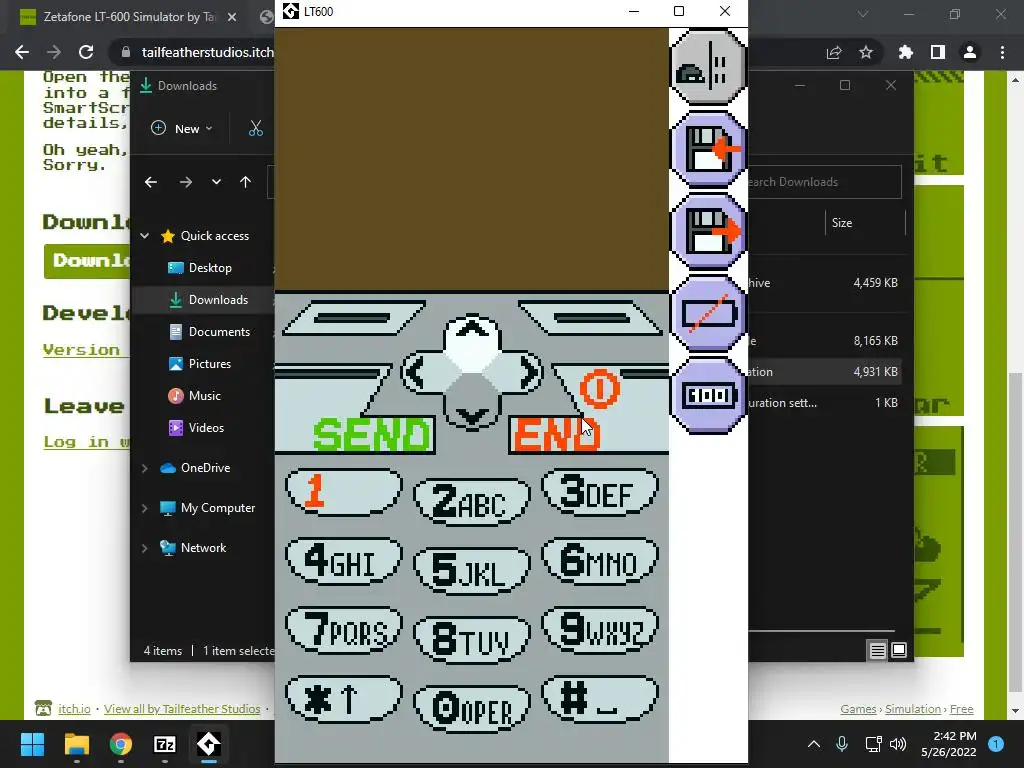This screenshot has height=768, width=1024.
Task: Open recent locations dropdown in File Explorer
Action: pyautogui.click(x=216, y=182)
